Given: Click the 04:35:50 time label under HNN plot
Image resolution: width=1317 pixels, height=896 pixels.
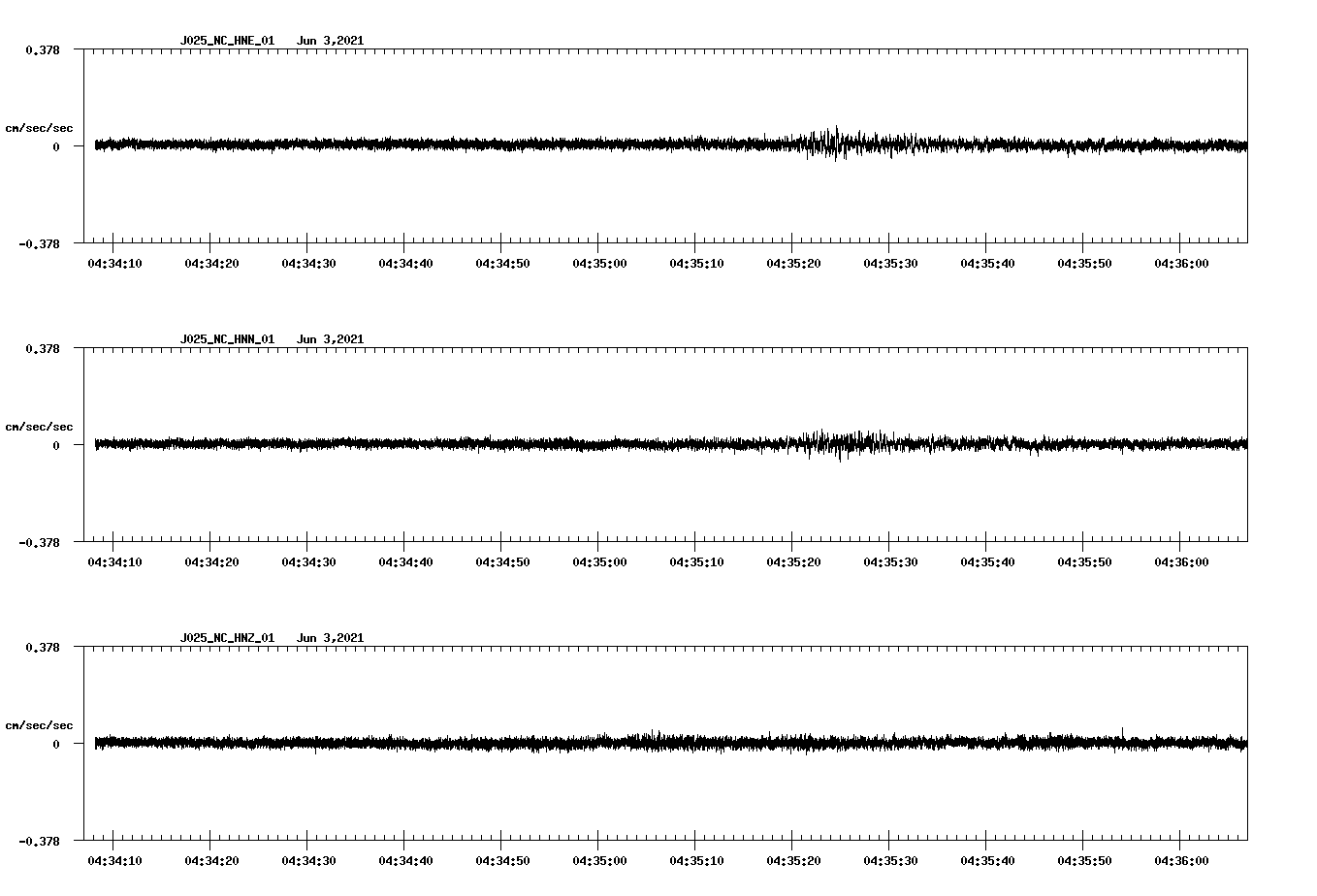Looking at the screenshot, I should [1084, 562].
